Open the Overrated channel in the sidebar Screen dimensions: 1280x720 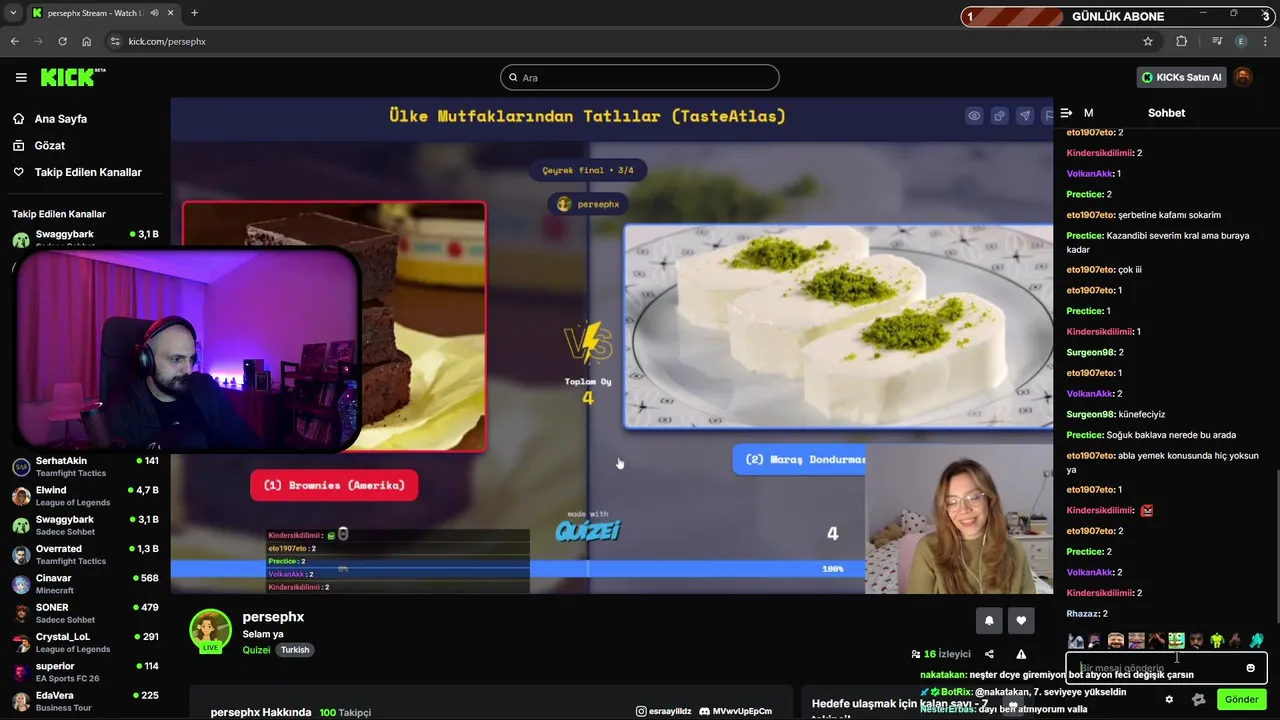(85, 555)
